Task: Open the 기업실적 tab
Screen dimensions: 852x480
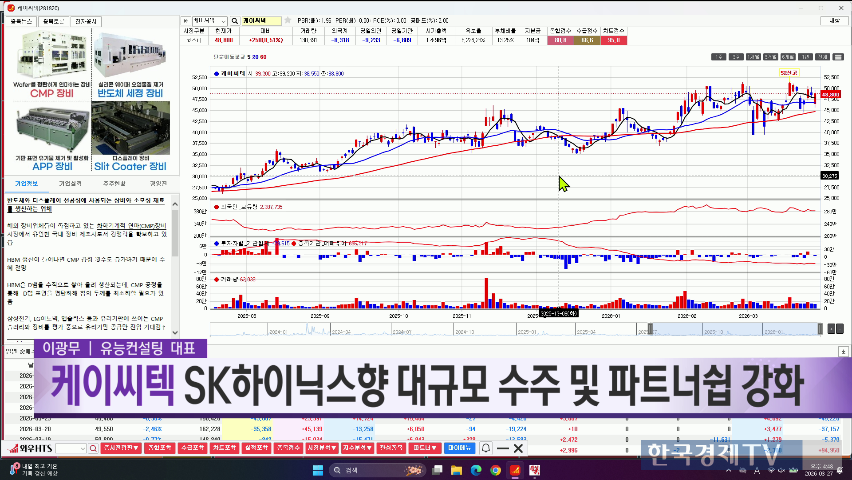Action: (x=69, y=183)
